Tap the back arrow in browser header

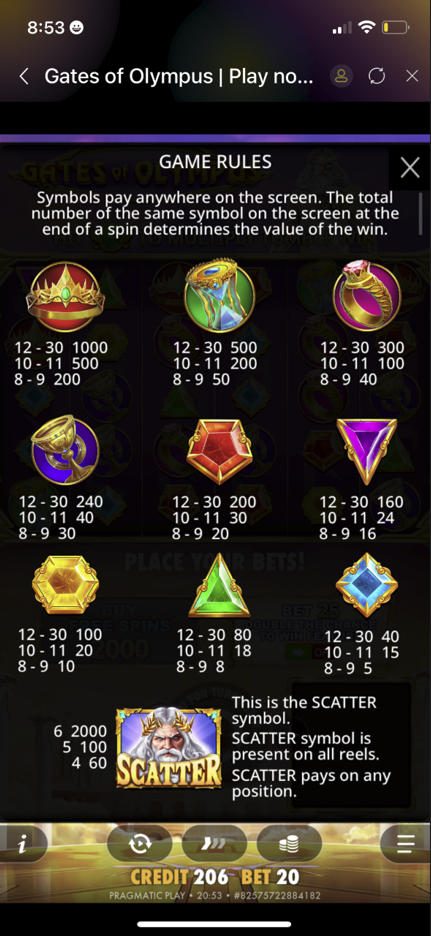(x=24, y=76)
